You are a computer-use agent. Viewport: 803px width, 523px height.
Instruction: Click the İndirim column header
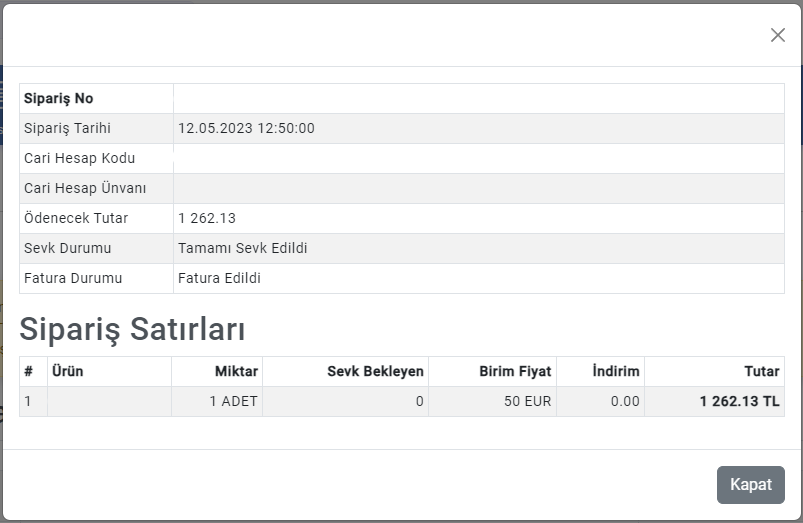[x=615, y=371]
